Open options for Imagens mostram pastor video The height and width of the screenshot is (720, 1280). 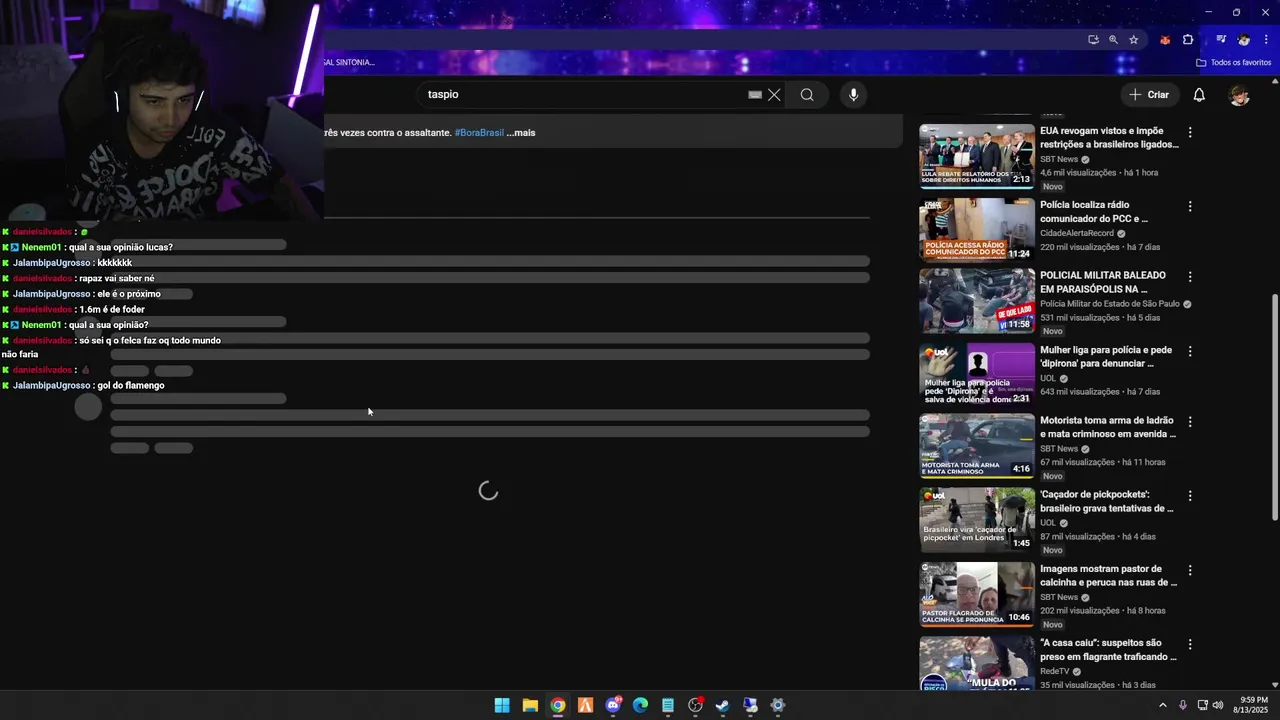(x=1190, y=570)
